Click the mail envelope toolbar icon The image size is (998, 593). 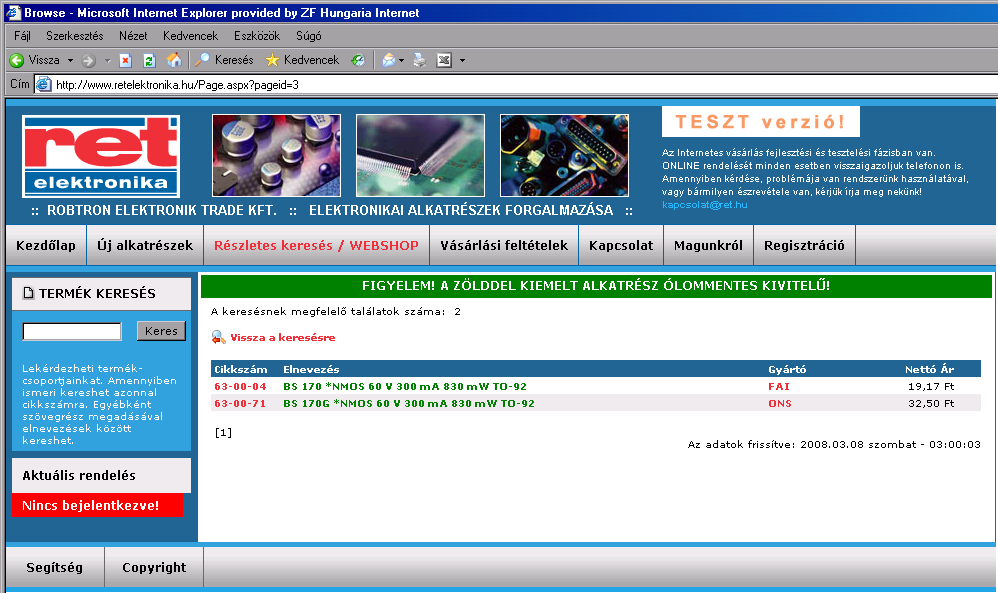click(388, 60)
